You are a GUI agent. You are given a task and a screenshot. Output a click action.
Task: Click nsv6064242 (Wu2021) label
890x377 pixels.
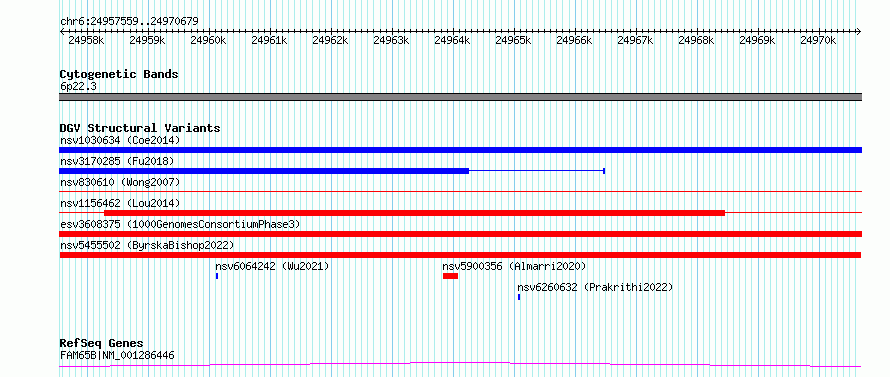272,266
